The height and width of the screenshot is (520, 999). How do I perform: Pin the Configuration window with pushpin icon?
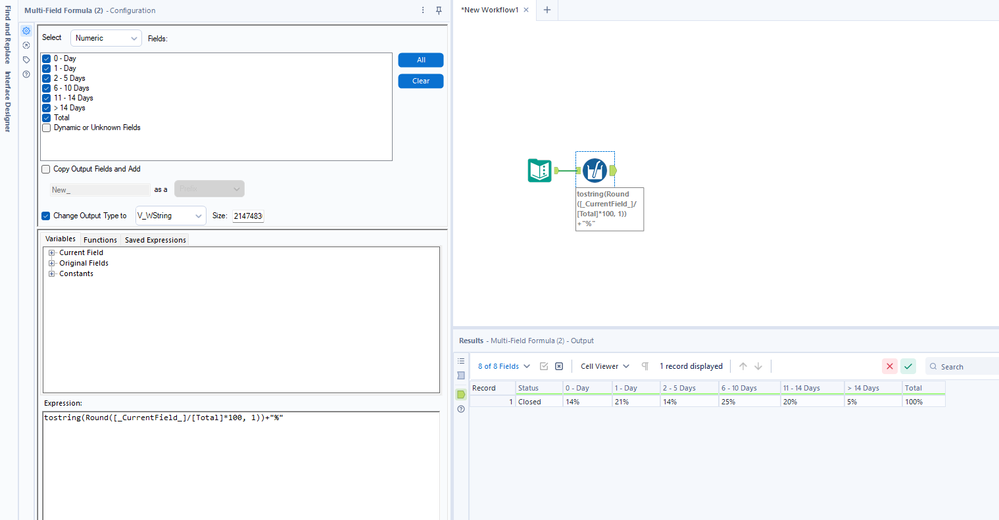(439, 10)
